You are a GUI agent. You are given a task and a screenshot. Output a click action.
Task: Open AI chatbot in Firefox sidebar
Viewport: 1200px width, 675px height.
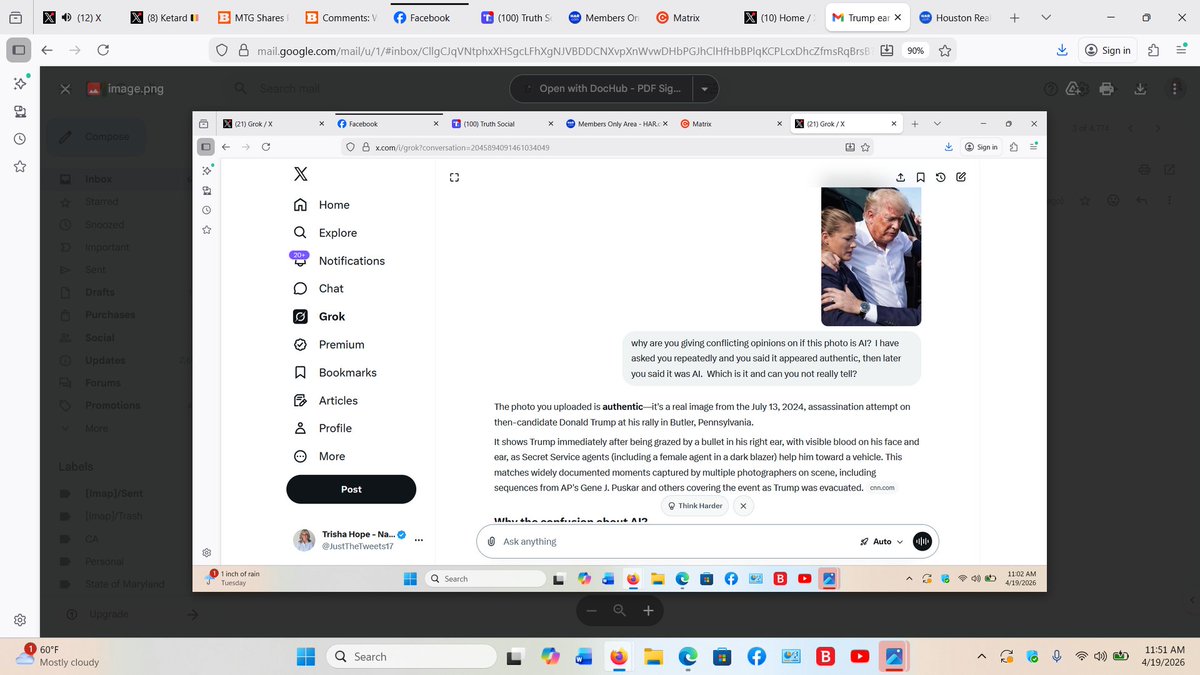[x=20, y=82]
